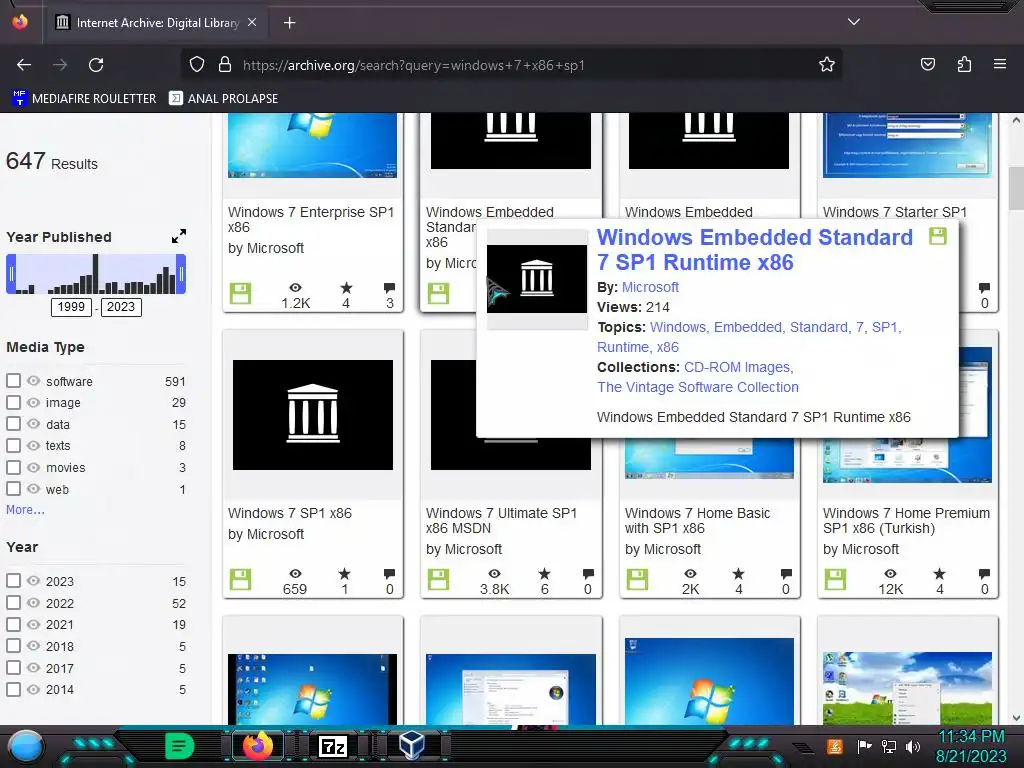Image resolution: width=1024 pixels, height=768 pixels.
Task: Check the movies media type box
Action: pos(13,467)
